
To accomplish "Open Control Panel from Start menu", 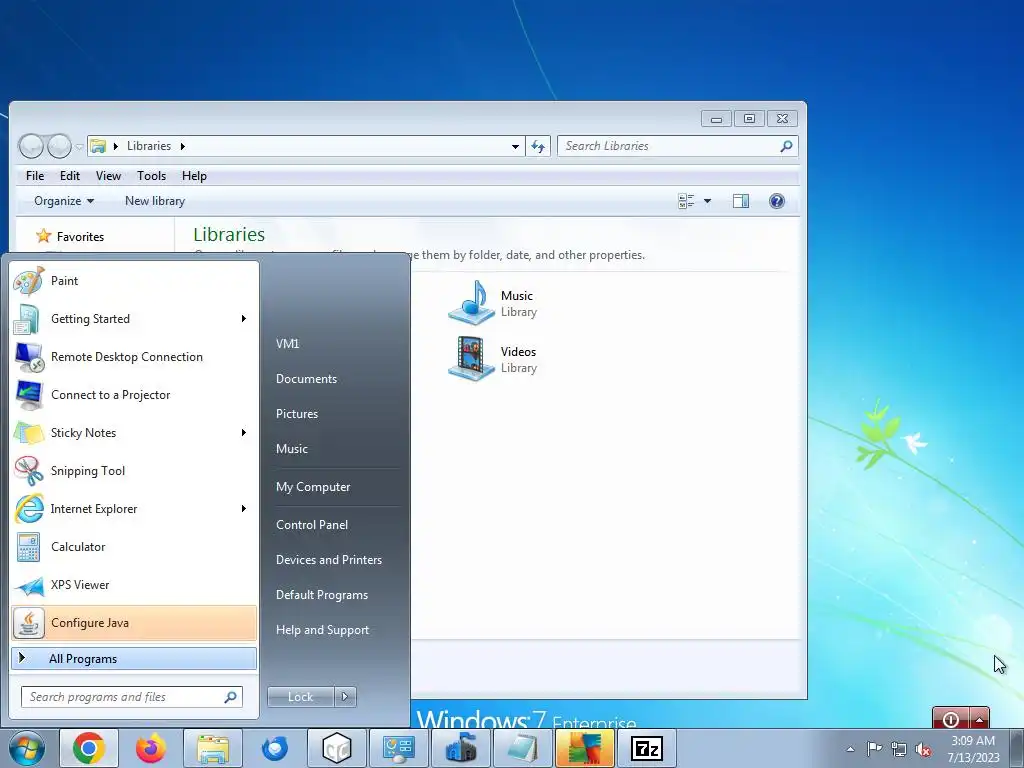I will pos(312,525).
